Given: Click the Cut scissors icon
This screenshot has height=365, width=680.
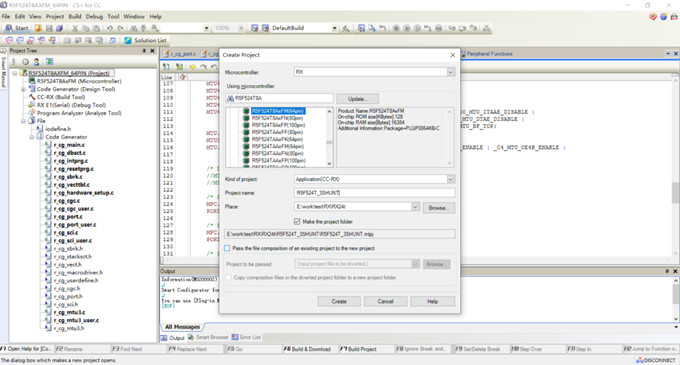Looking at the screenshot, I should 75,28.
